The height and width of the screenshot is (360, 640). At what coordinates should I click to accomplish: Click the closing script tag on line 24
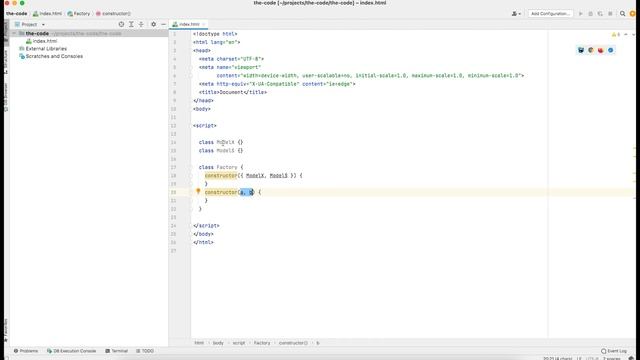pos(206,226)
